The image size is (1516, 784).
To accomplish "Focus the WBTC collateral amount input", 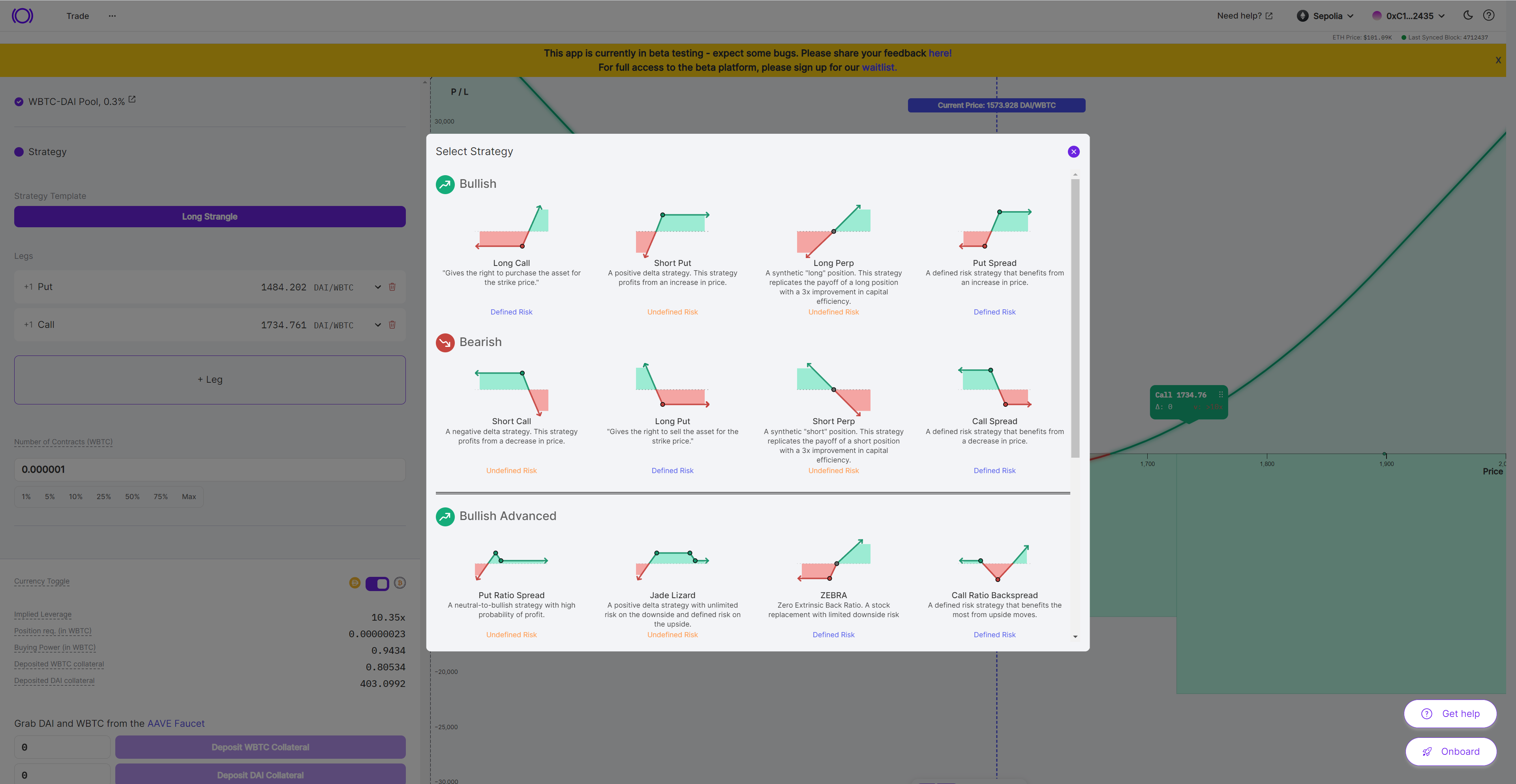I will [62, 747].
